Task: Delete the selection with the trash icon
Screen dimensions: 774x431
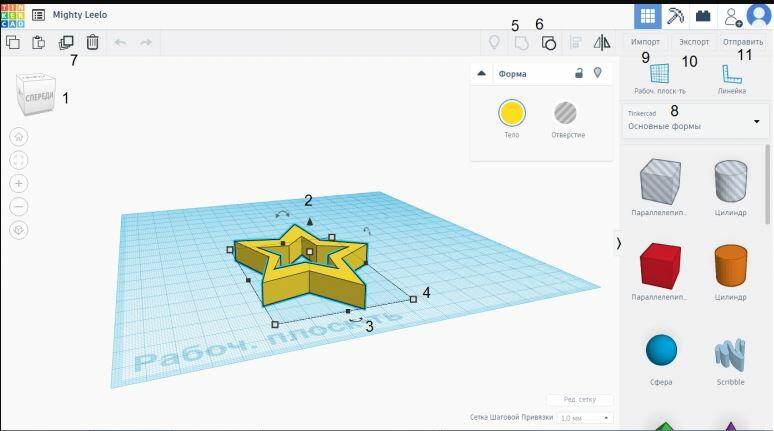Action: pyautogui.click(x=92, y=42)
